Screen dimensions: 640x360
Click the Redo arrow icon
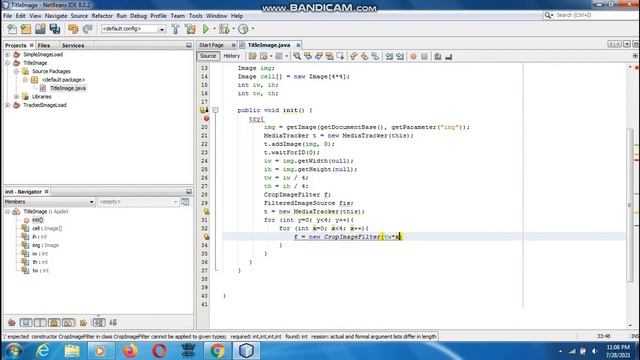[87, 29]
